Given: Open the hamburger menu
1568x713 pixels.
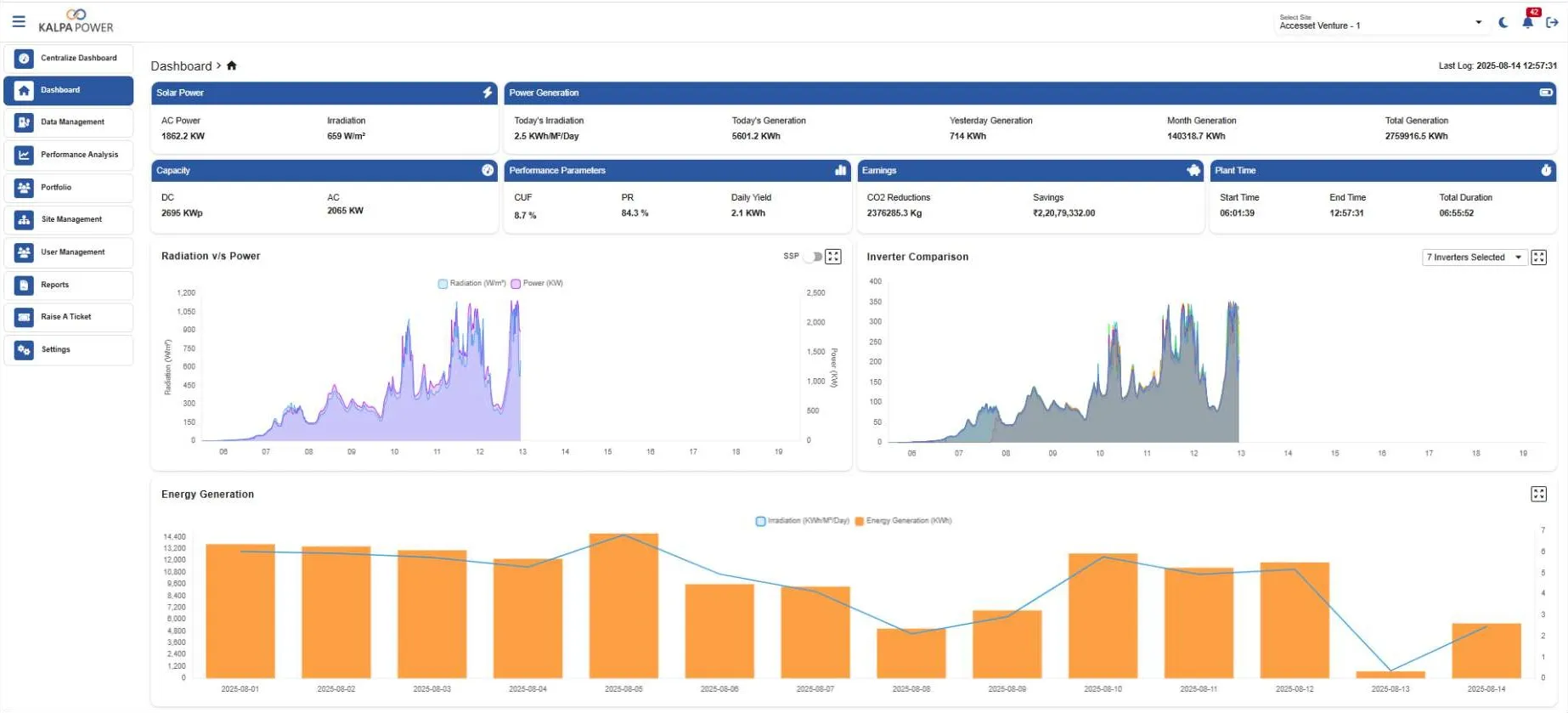Looking at the screenshot, I should click(19, 21).
